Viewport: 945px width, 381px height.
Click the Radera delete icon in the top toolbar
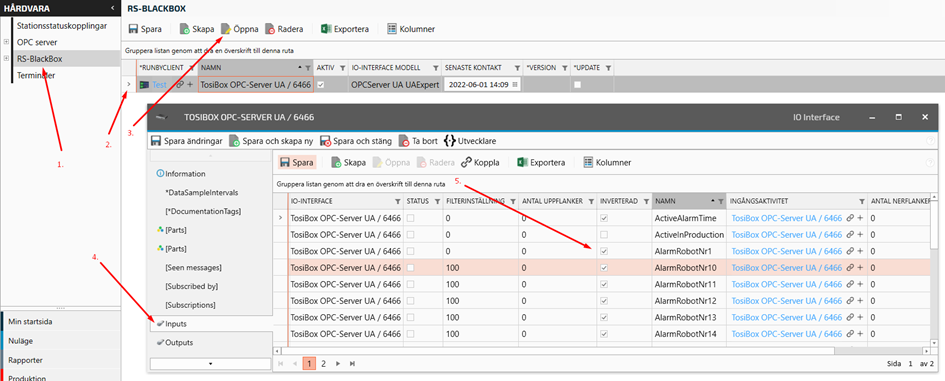point(271,29)
